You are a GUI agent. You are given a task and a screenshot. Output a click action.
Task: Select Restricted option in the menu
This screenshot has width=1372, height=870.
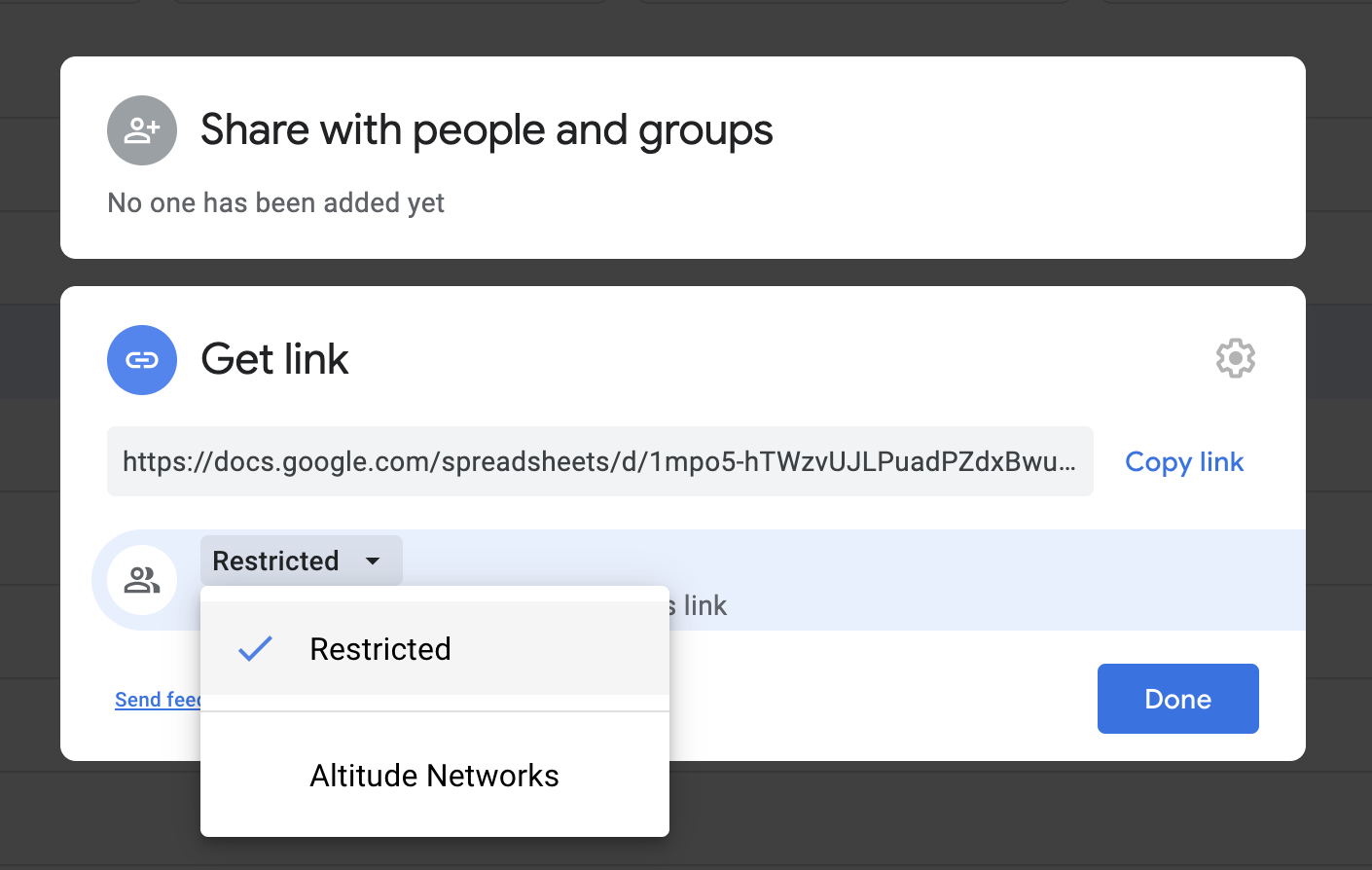coord(380,649)
